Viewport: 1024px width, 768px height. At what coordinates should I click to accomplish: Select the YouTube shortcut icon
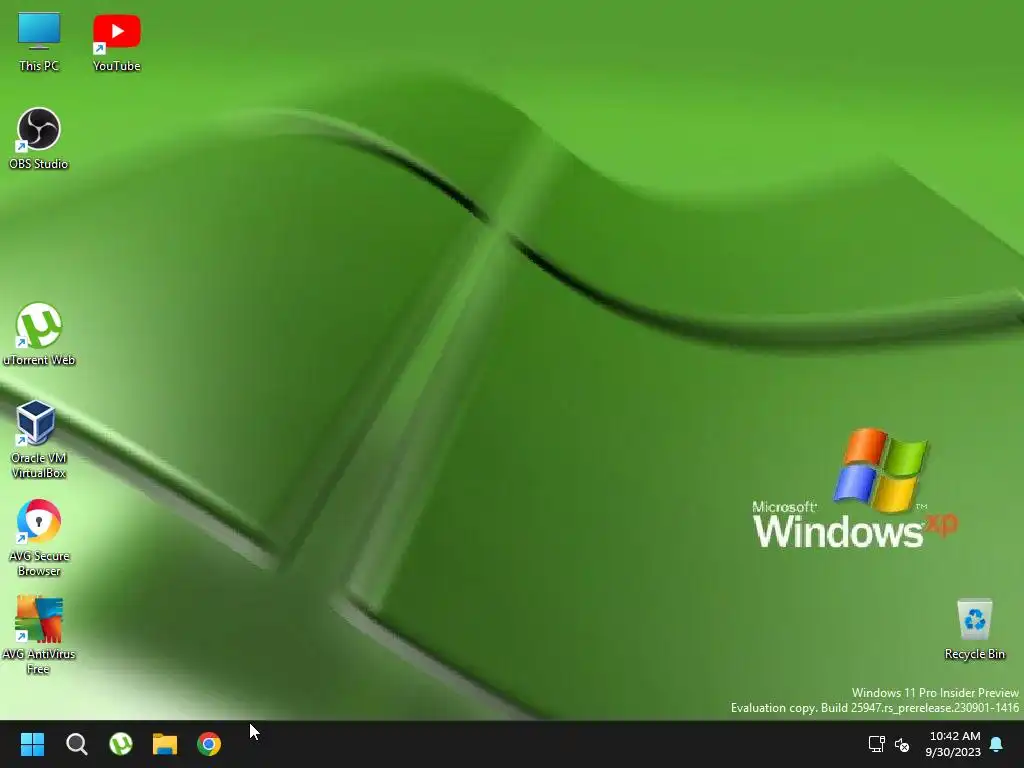pos(116,41)
